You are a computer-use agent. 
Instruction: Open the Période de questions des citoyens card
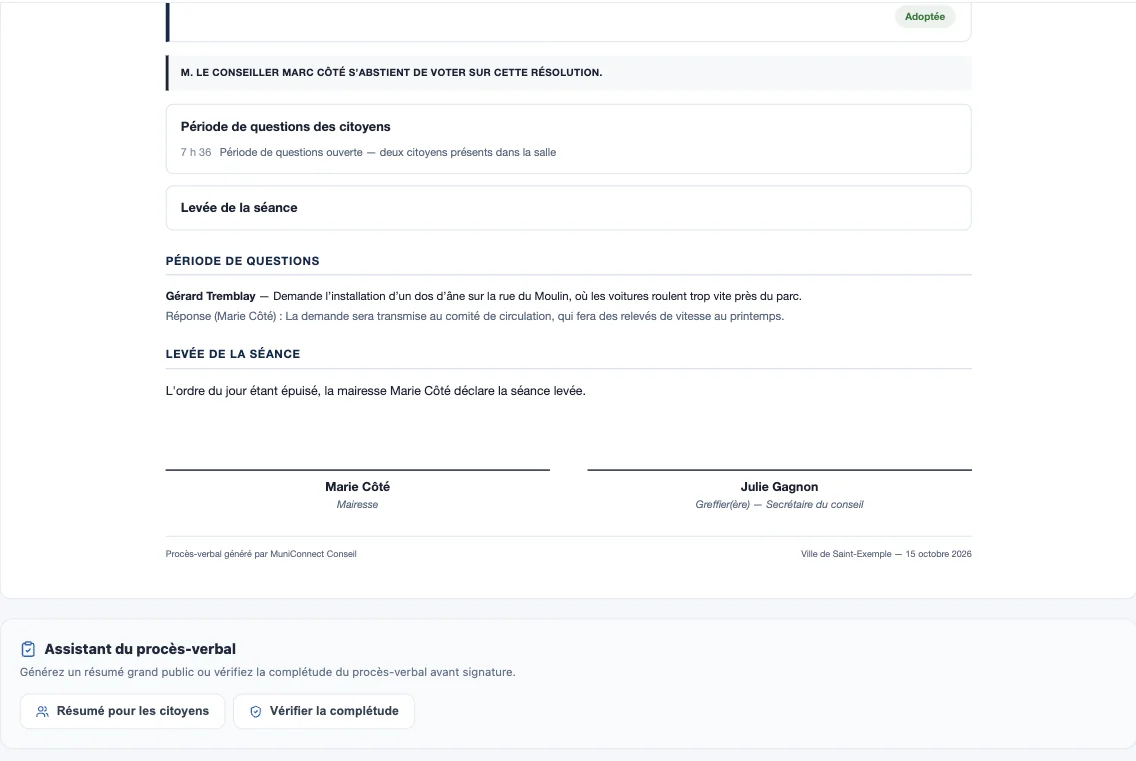569,138
